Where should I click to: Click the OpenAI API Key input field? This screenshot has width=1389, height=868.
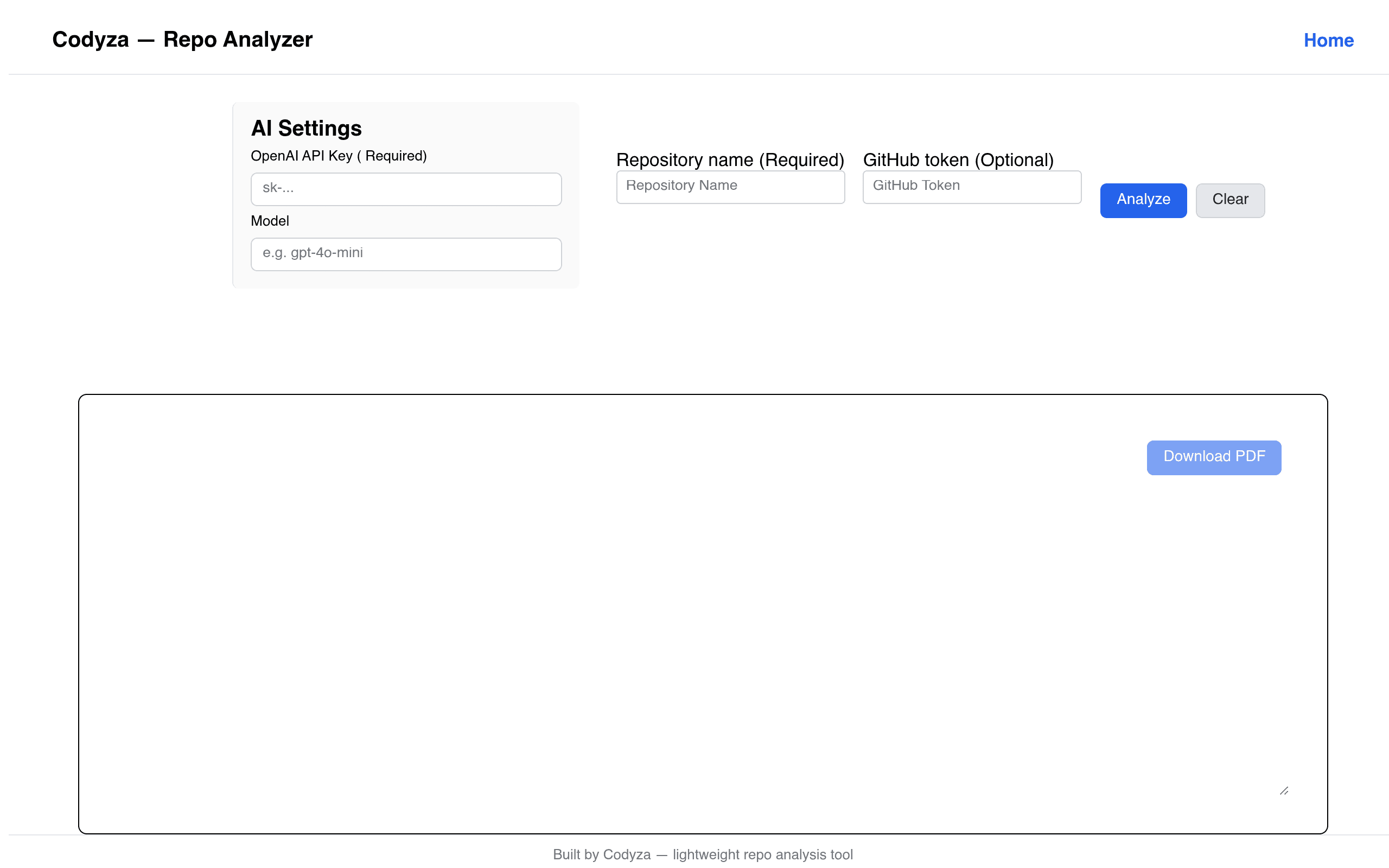coord(406,189)
